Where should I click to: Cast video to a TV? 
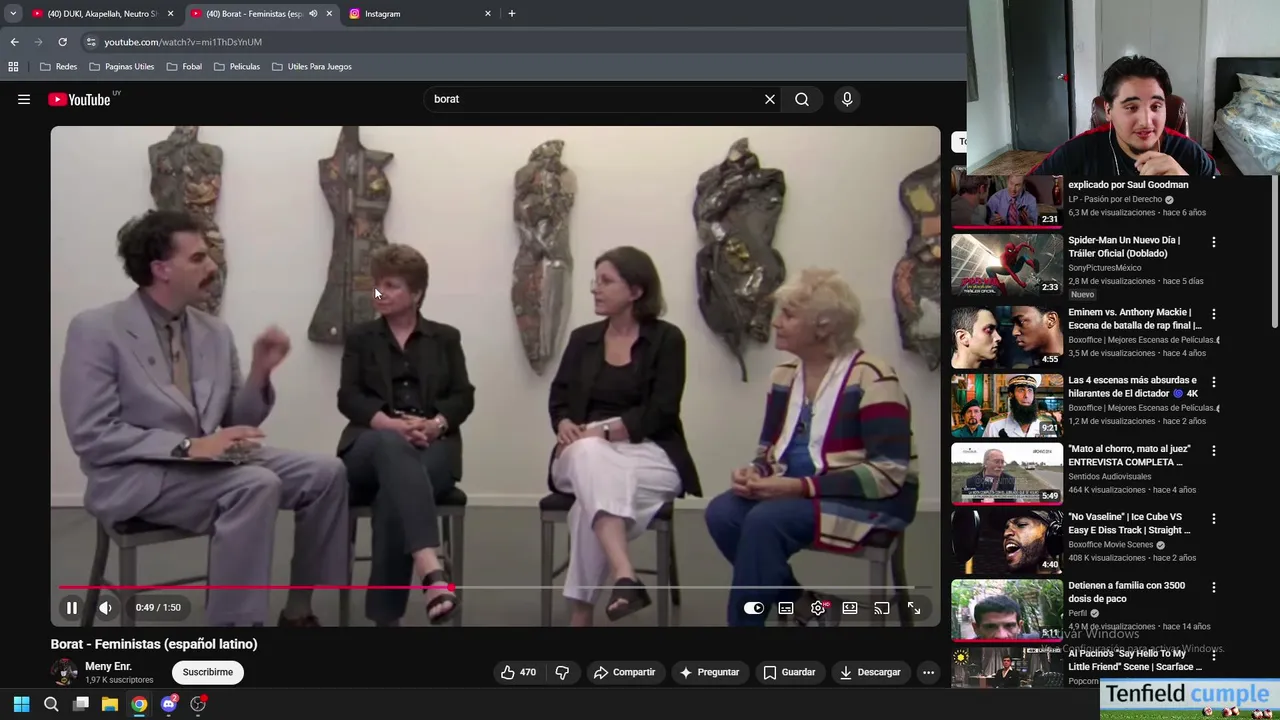pyautogui.click(x=882, y=608)
